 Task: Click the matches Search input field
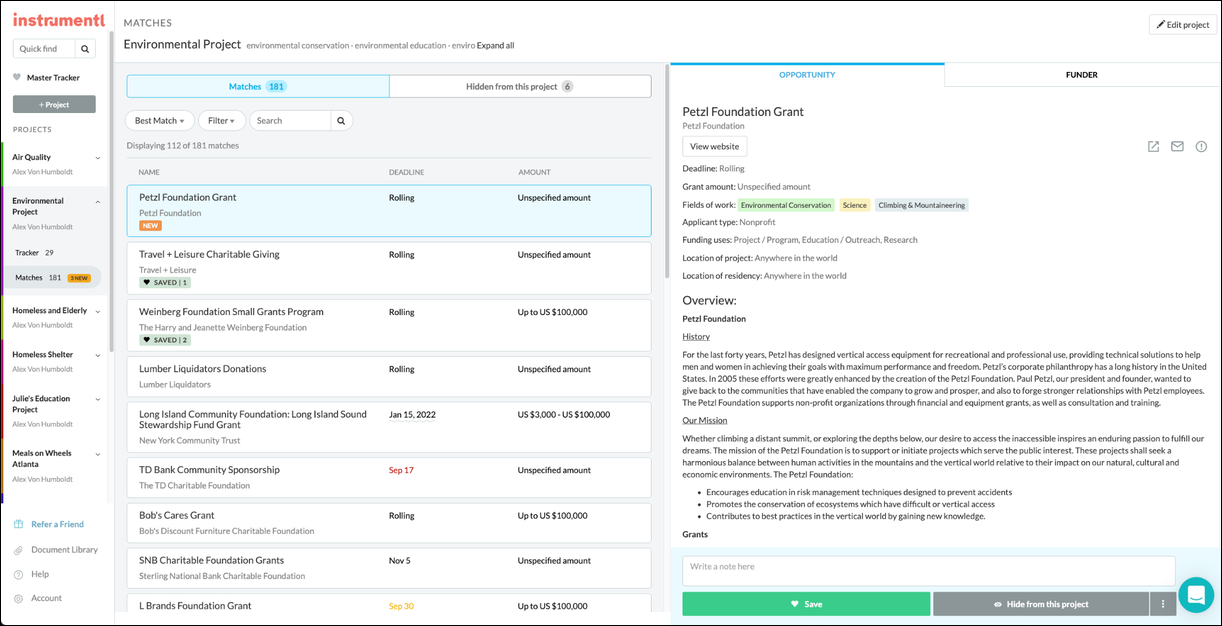click(x=290, y=120)
